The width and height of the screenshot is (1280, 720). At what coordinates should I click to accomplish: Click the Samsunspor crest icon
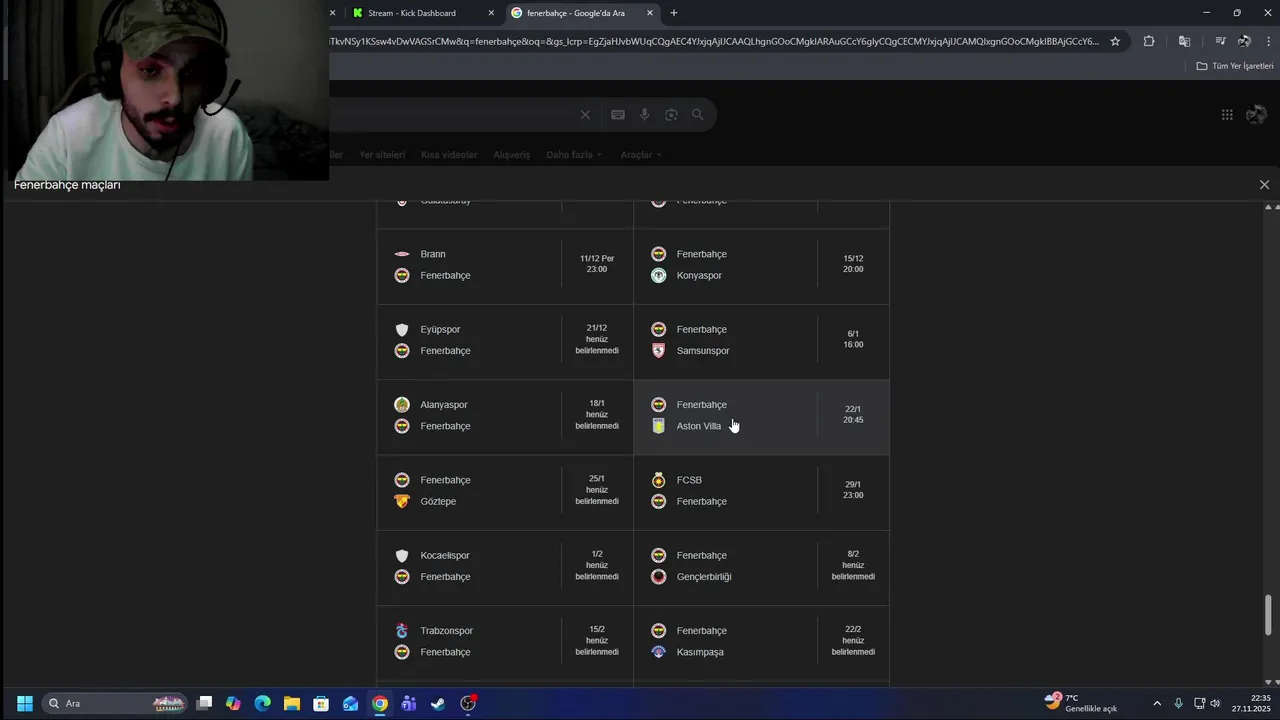tap(658, 351)
